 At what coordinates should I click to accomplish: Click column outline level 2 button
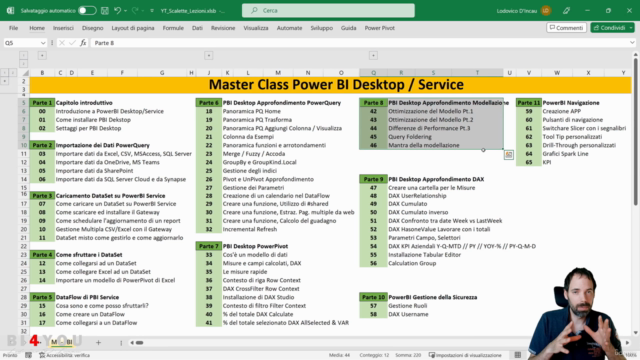[24, 63]
